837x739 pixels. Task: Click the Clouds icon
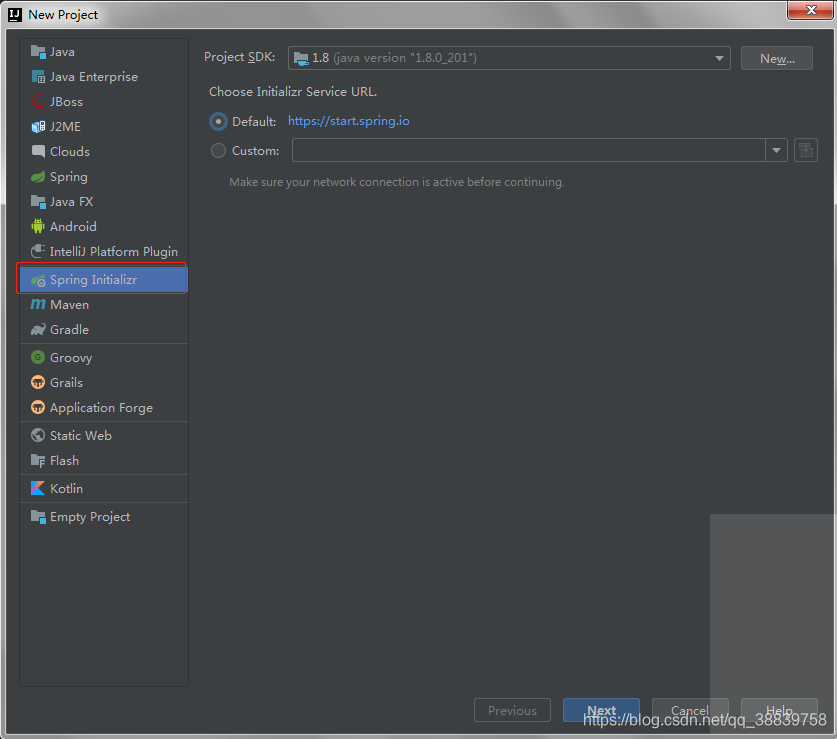[38, 152]
